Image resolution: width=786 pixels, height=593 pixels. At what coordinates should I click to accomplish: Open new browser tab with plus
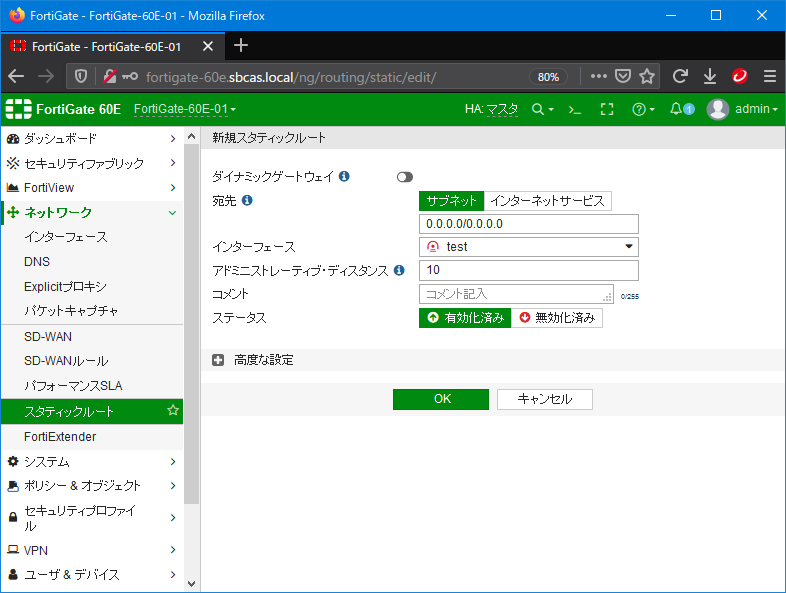pos(241,45)
